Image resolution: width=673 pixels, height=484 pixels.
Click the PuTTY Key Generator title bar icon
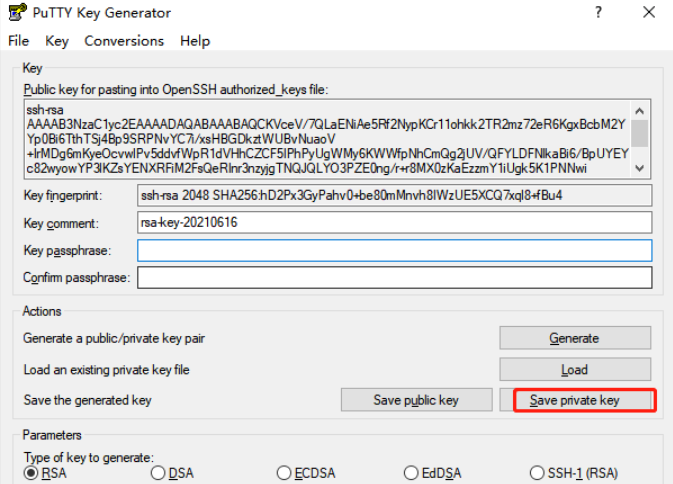16,13
